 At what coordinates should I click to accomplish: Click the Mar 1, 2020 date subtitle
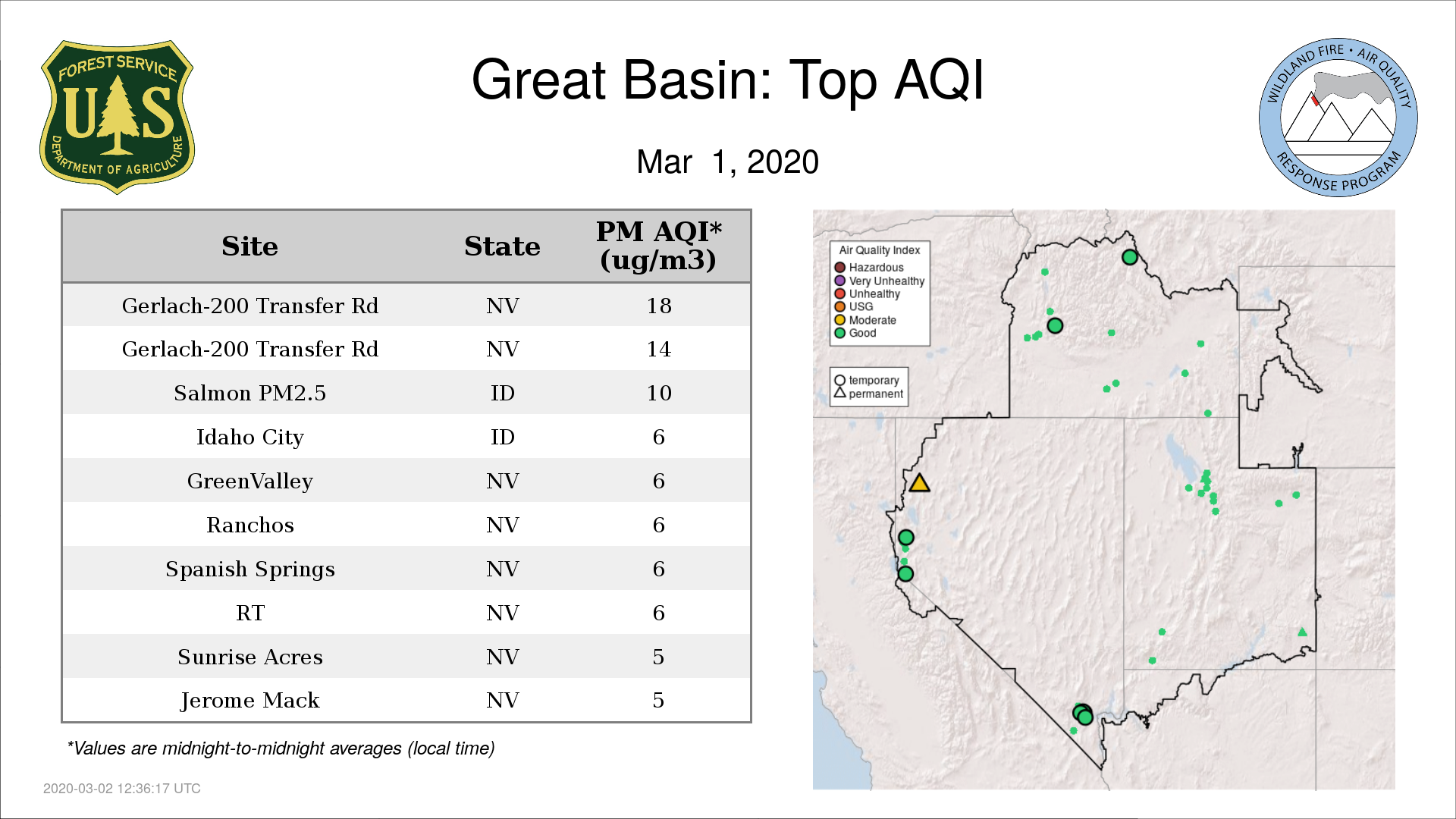click(x=727, y=162)
